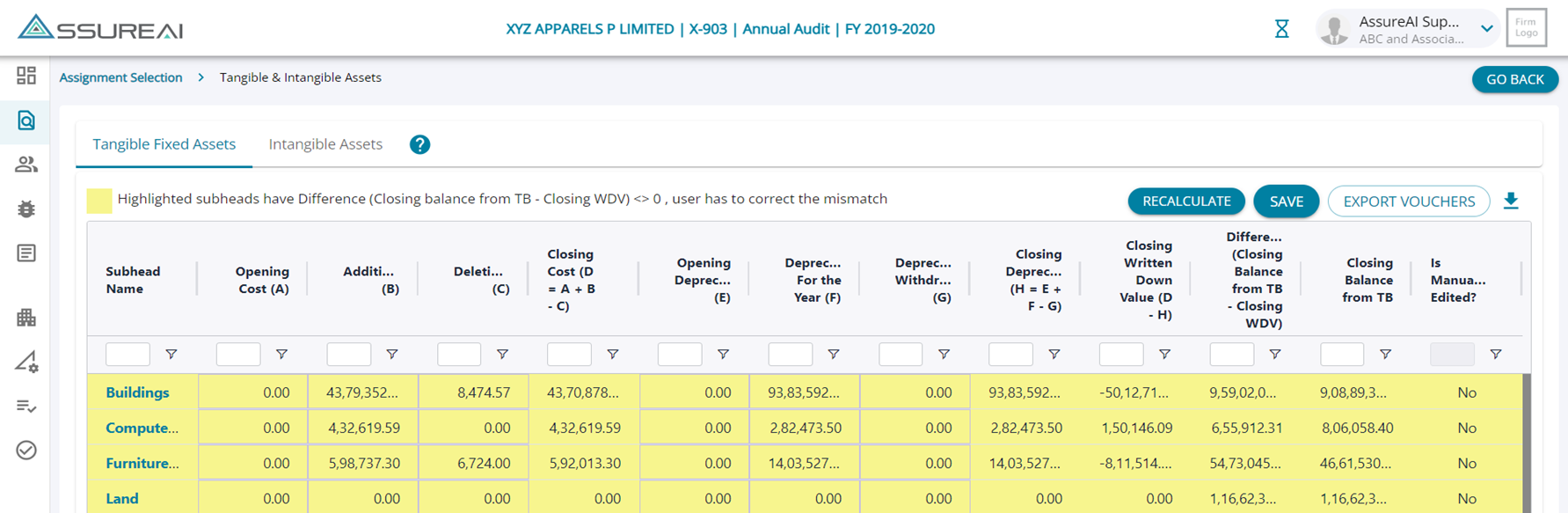Open the dashboard grid icon in sidebar
1568x513 pixels.
coord(26,76)
